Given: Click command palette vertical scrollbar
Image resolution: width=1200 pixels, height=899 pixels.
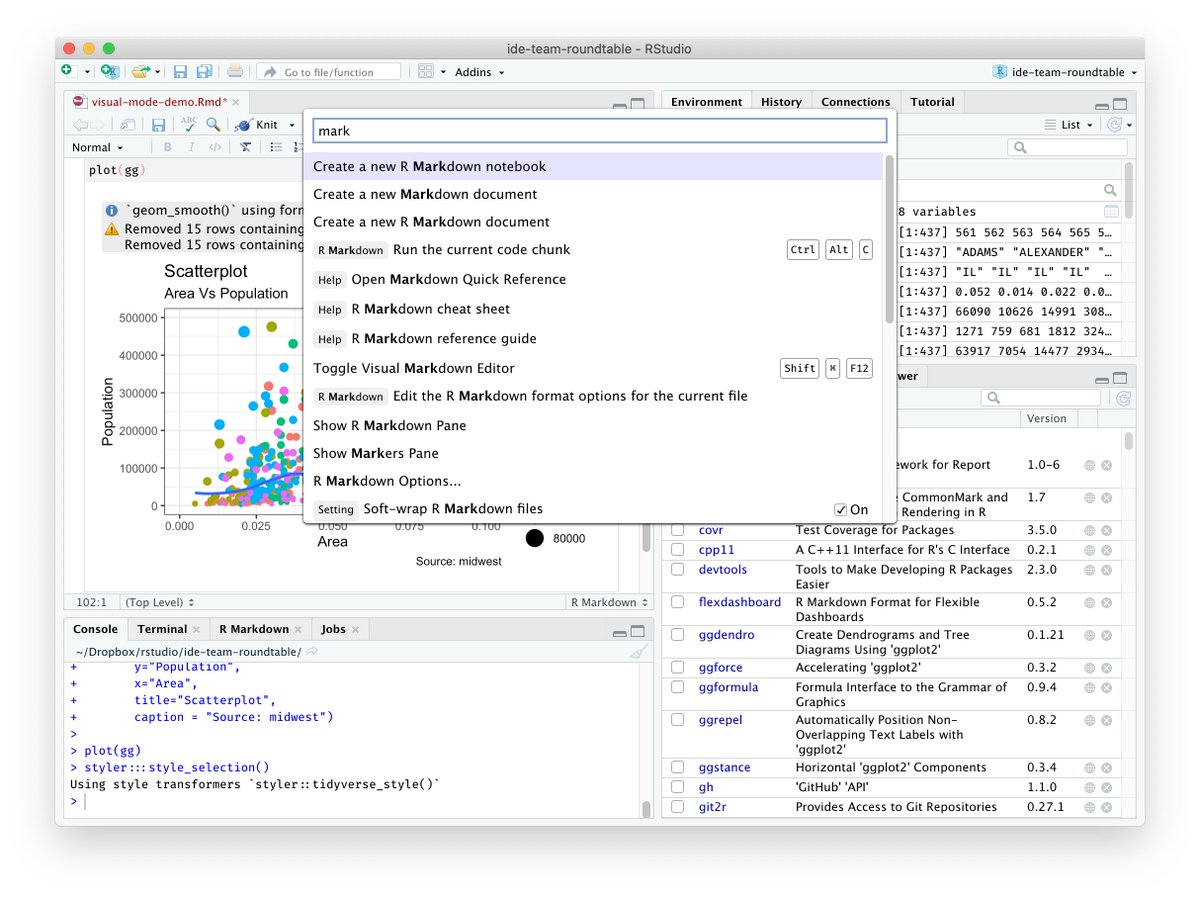Looking at the screenshot, I should click(x=889, y=239).
